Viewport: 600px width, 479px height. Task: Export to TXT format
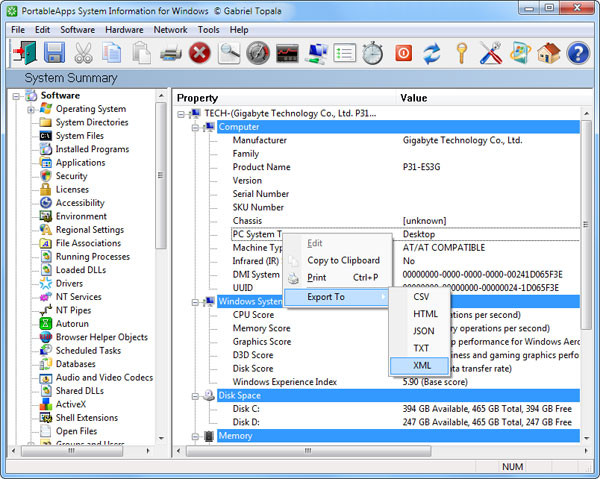(419, 348)
